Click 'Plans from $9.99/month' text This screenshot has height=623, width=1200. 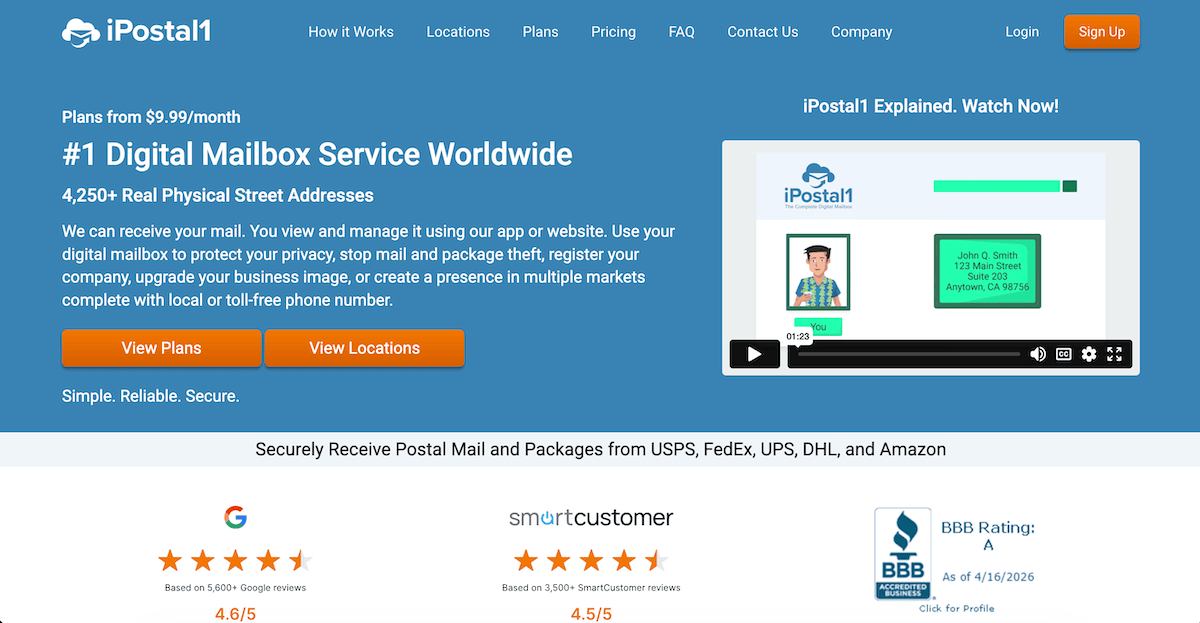pos(151,117)
